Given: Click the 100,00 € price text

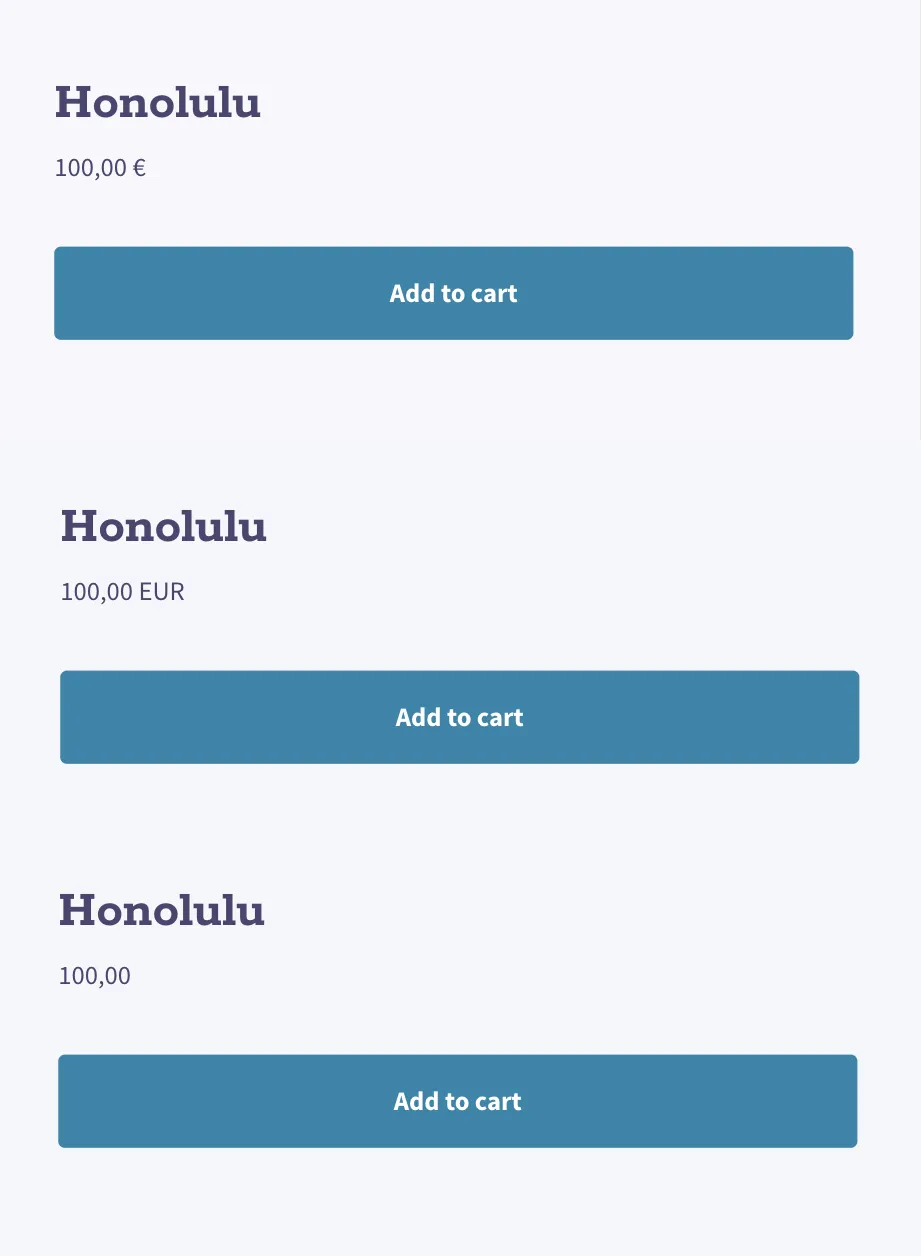Looking at the screenshot, I should pyautogui.click(x=100, y=168).
